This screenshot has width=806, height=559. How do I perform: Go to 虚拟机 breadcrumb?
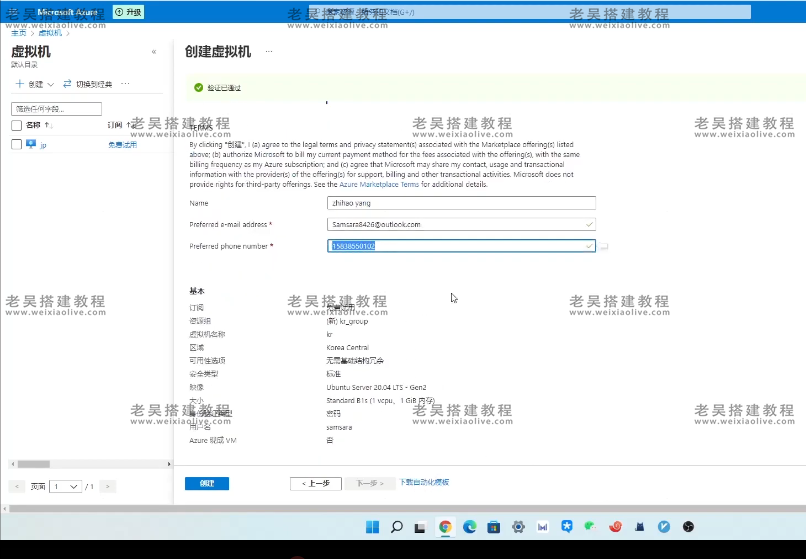(x=50, y=33)
